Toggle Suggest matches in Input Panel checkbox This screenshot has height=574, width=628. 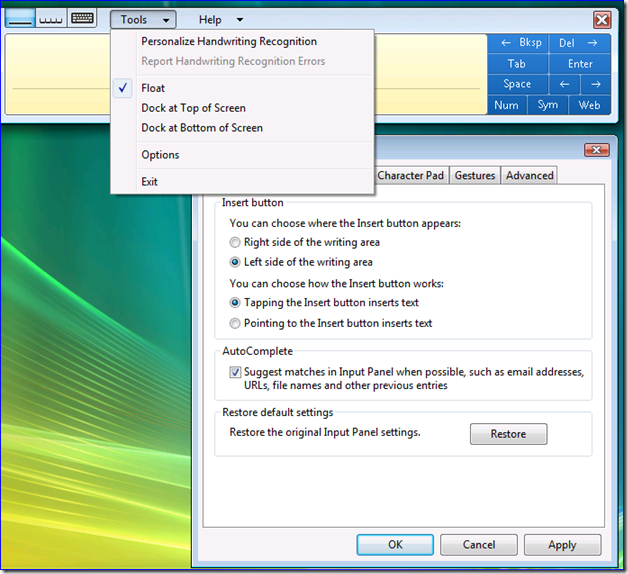pyautogui.click(x=235, y=372)
